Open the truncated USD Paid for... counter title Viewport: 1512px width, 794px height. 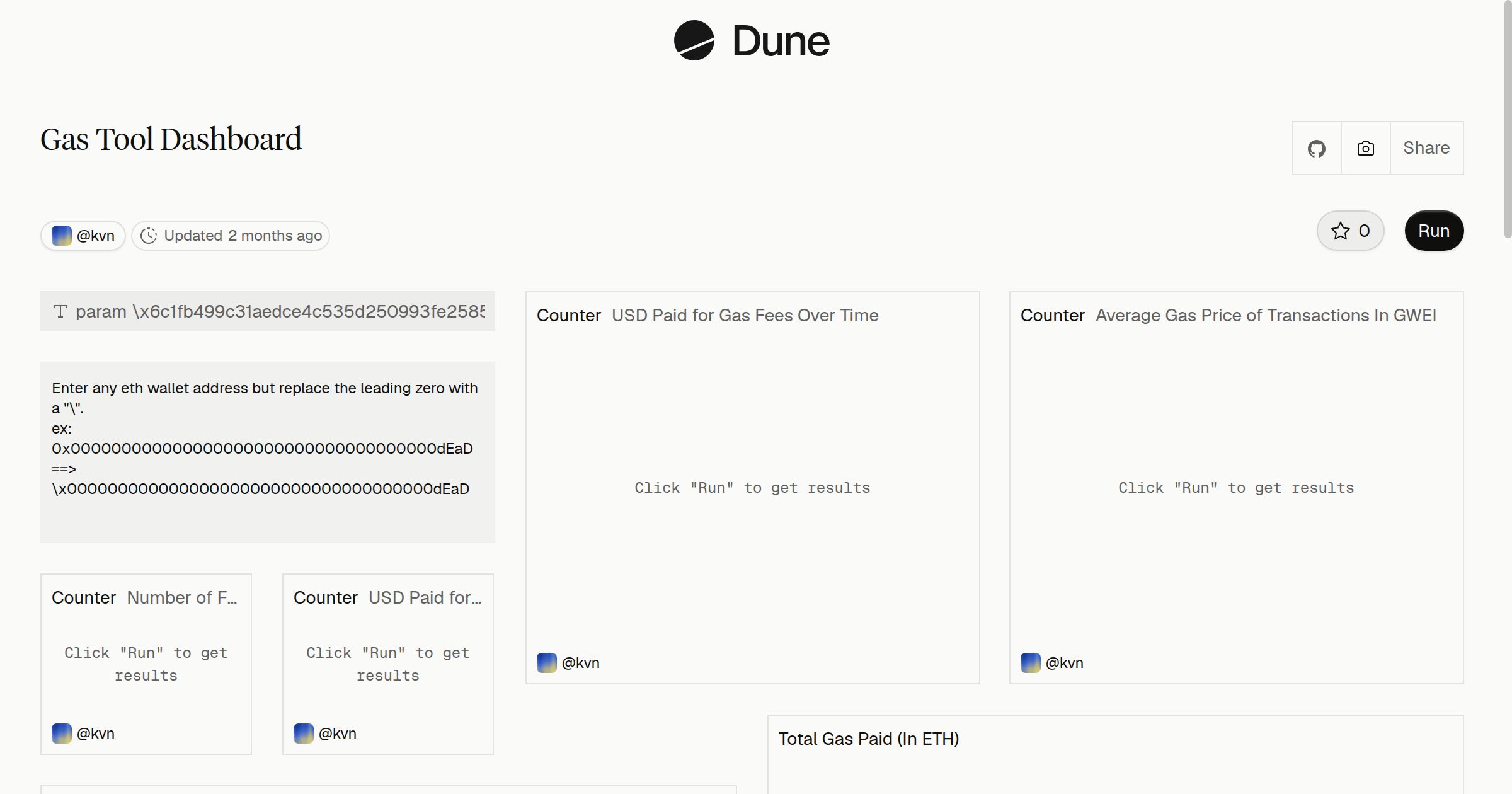point(425,597)
